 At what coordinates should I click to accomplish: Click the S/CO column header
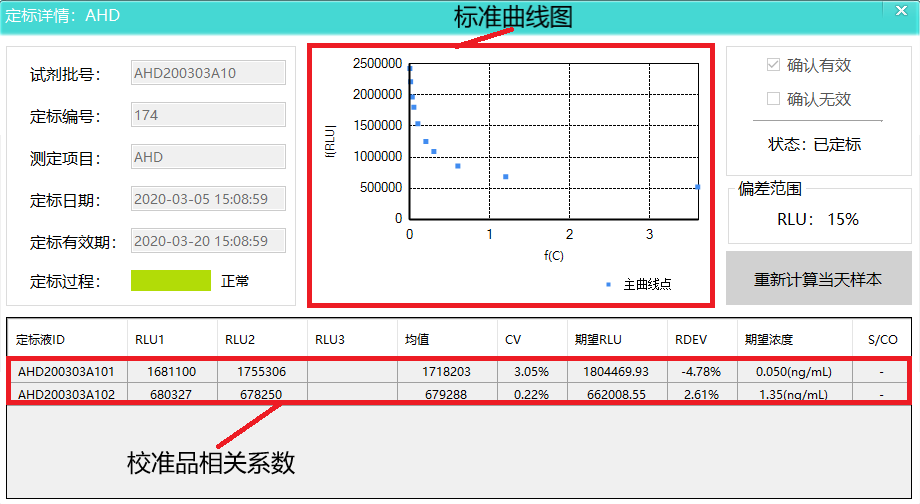[882, 339]
